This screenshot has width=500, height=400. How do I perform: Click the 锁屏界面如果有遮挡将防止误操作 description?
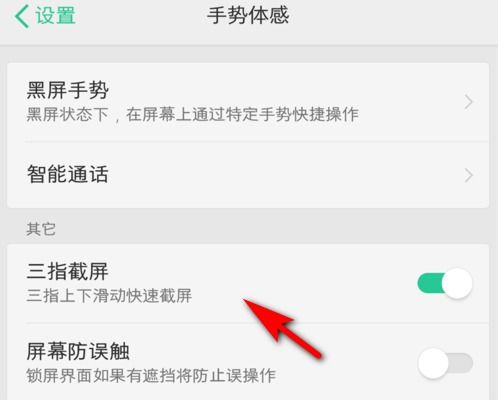151,376
